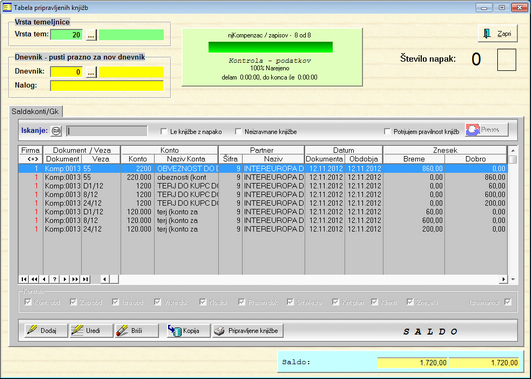
Task: Click the Vrsta tem field showing 20
Action: point(67,35)
